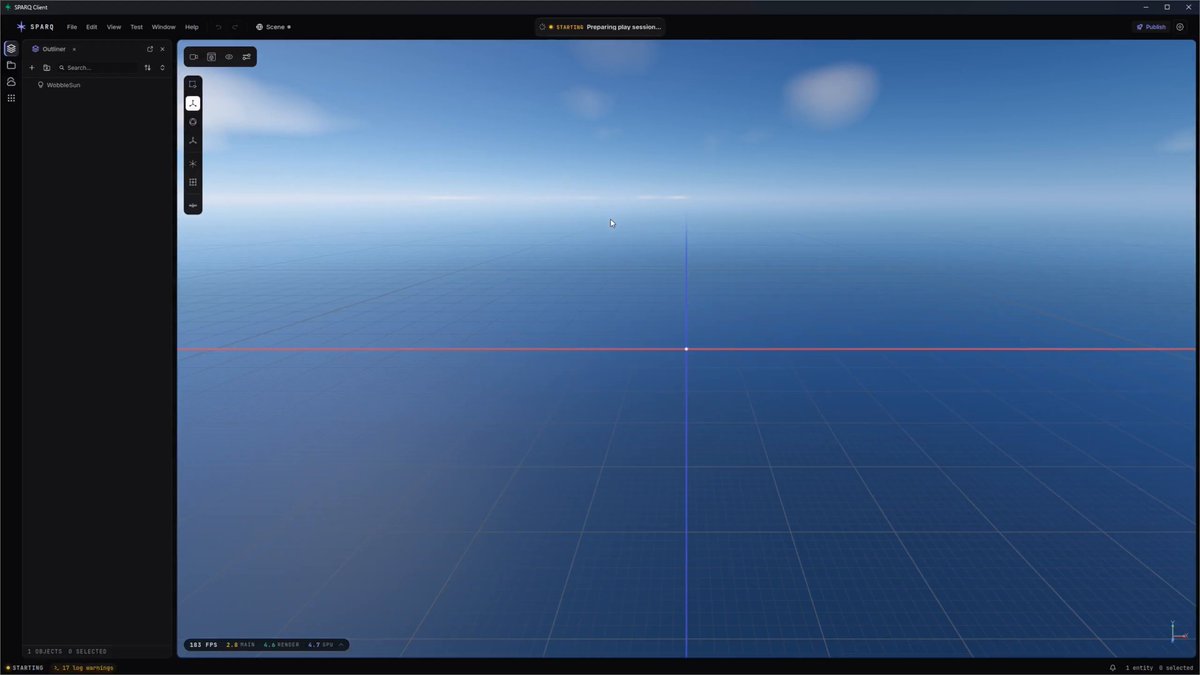
Task: Select the rotate tool in viewport
Action: [x=193, y=122]
